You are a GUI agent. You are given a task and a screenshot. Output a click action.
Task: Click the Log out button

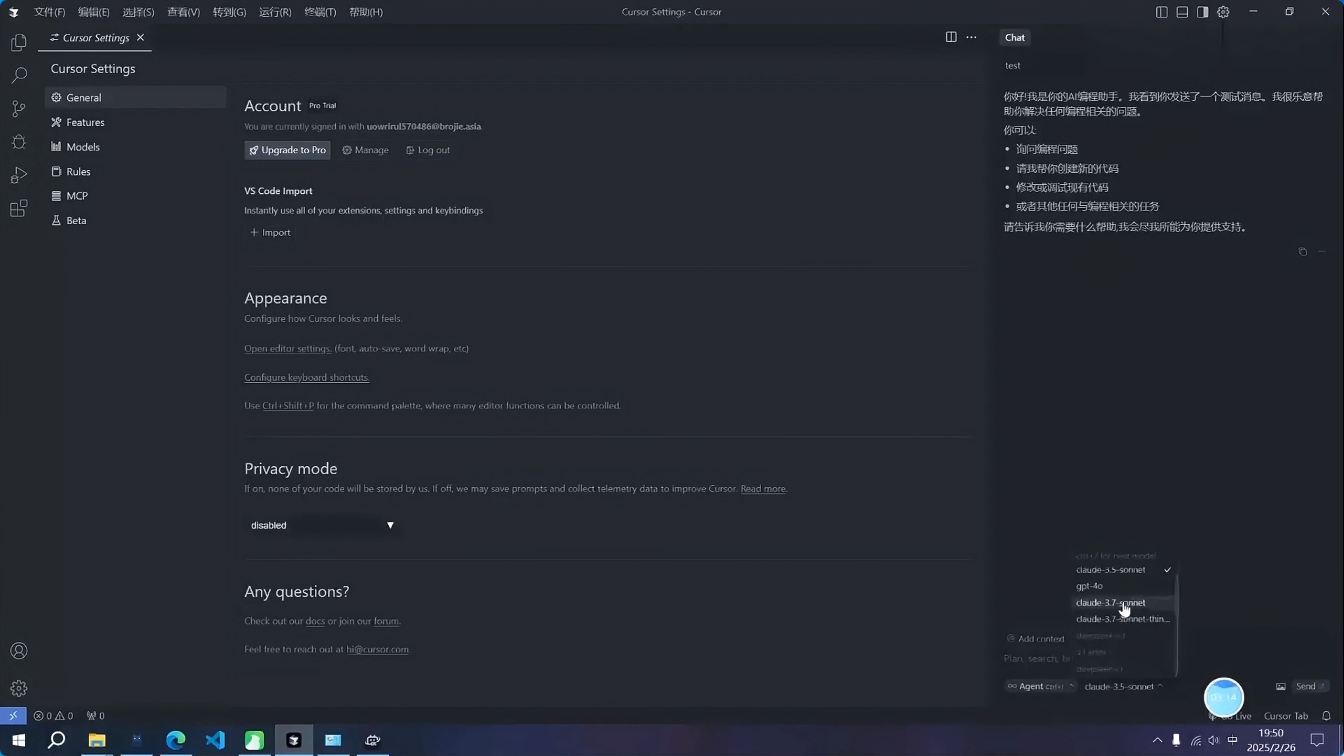pyautogui.click(x=428, y=150)
